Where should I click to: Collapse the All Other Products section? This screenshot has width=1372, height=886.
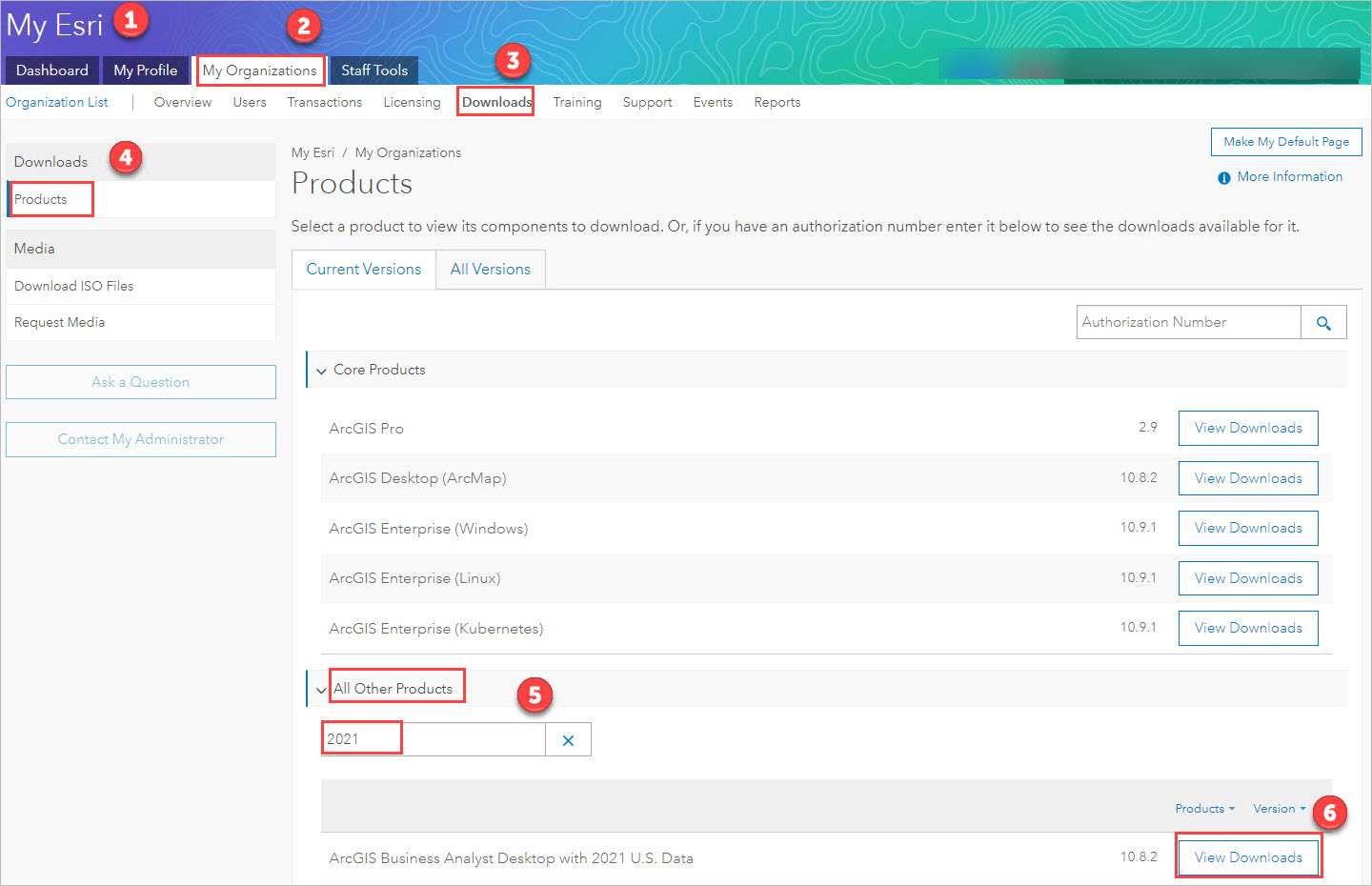click(x=321, y=690)
